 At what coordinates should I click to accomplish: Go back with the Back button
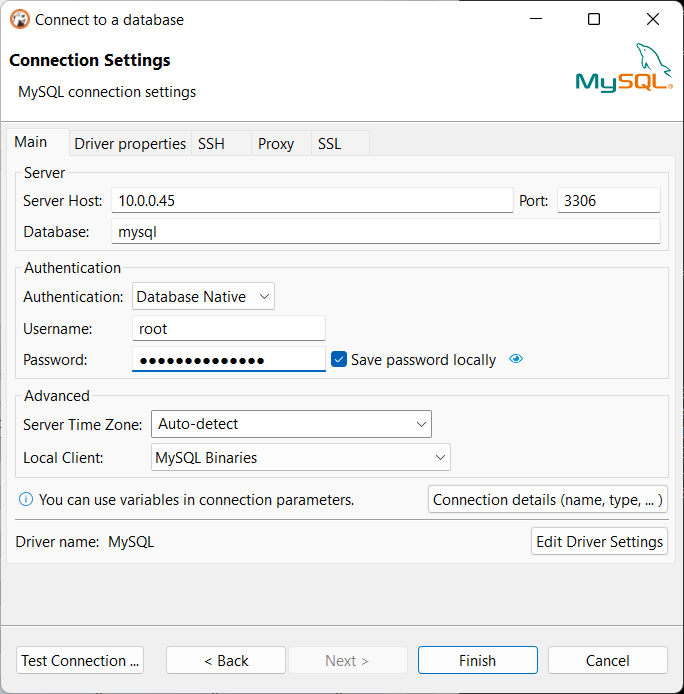click(226, 660)
